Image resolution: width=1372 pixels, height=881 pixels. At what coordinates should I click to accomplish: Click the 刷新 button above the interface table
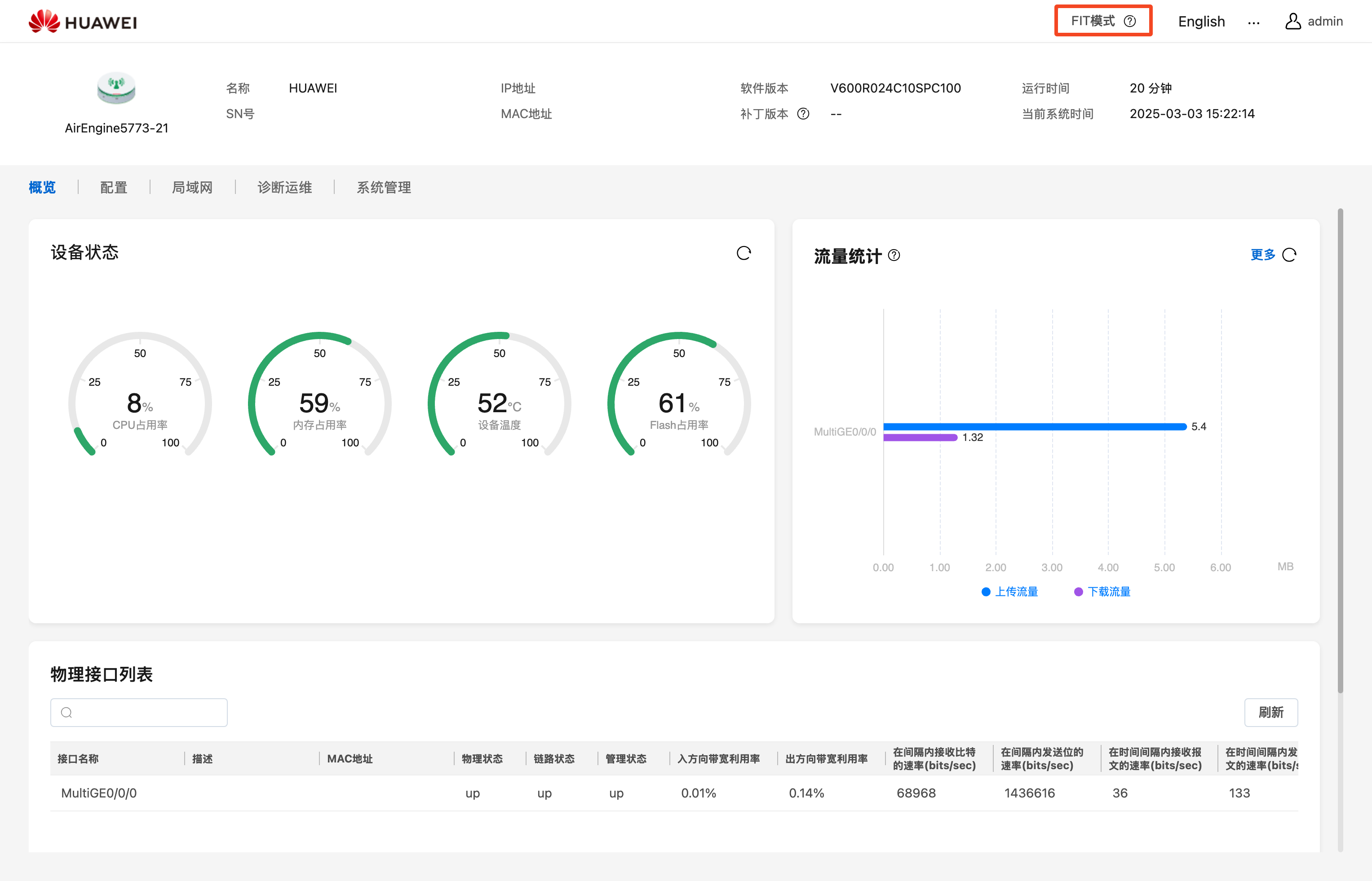pyautogui.click(x=1271, y=712)
